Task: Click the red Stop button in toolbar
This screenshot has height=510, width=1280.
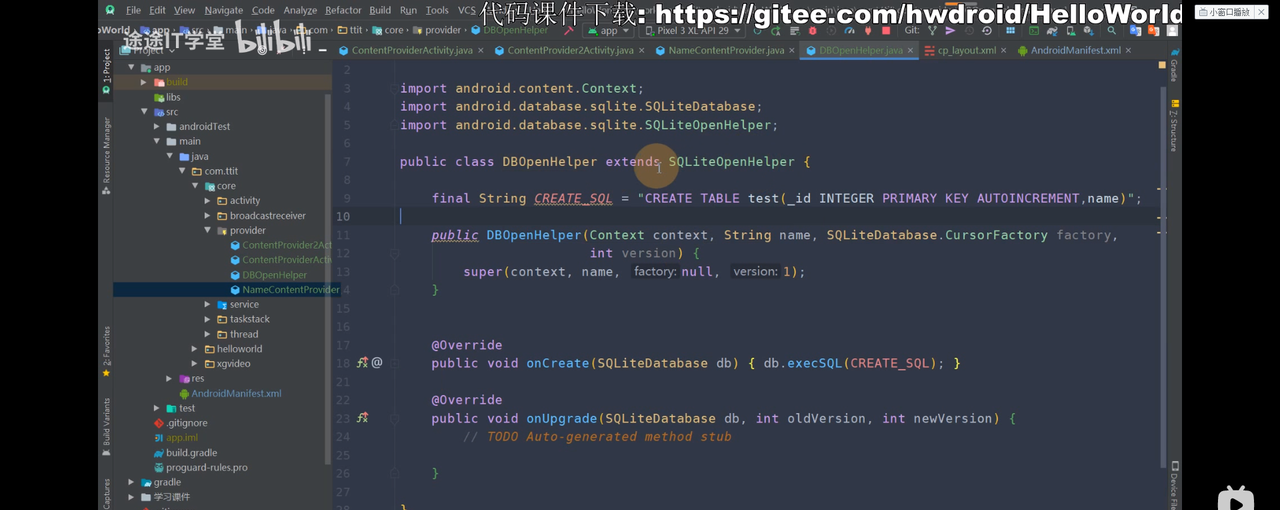Action: click(886, 30)
